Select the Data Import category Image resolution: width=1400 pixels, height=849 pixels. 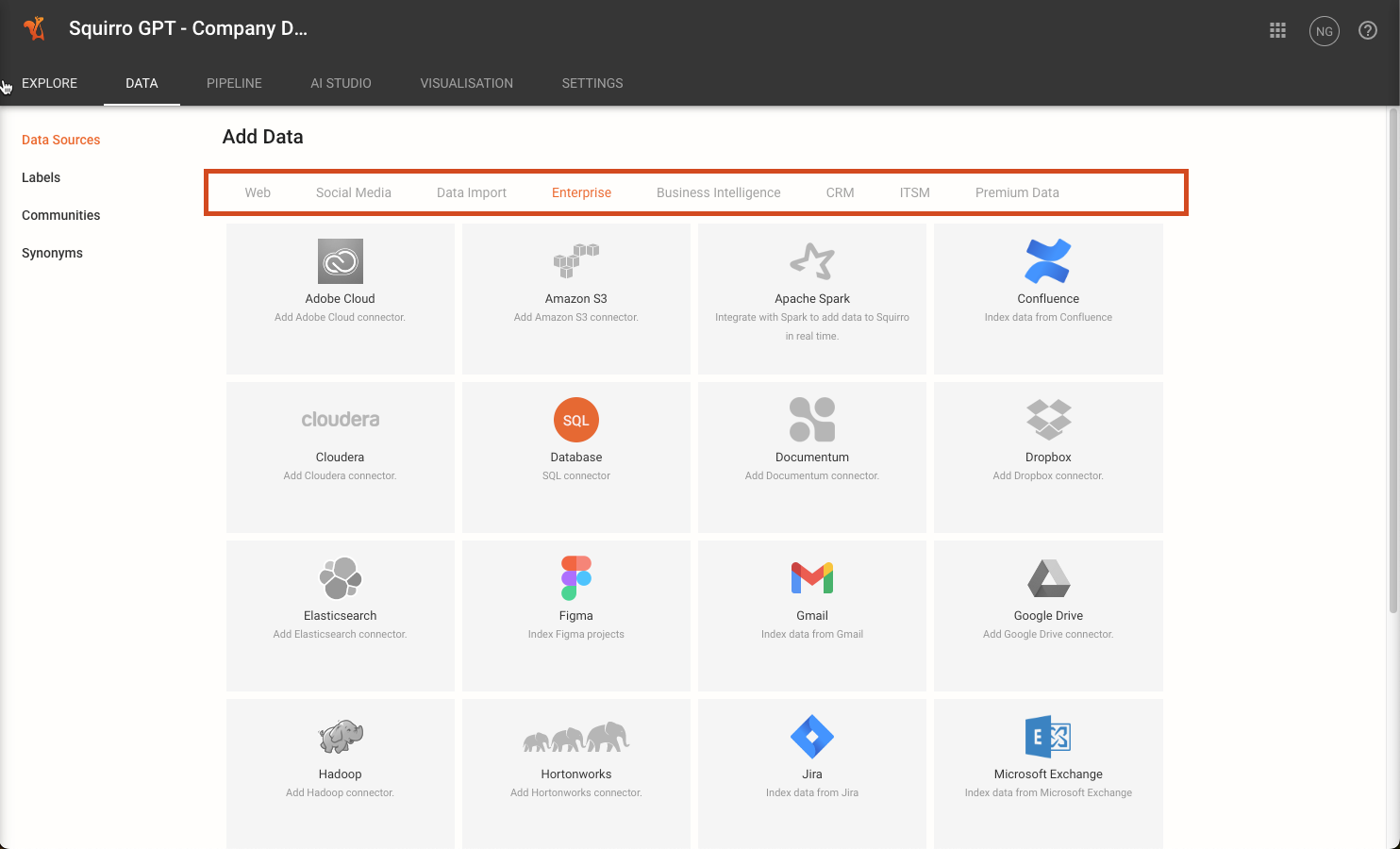click(472, 192)
